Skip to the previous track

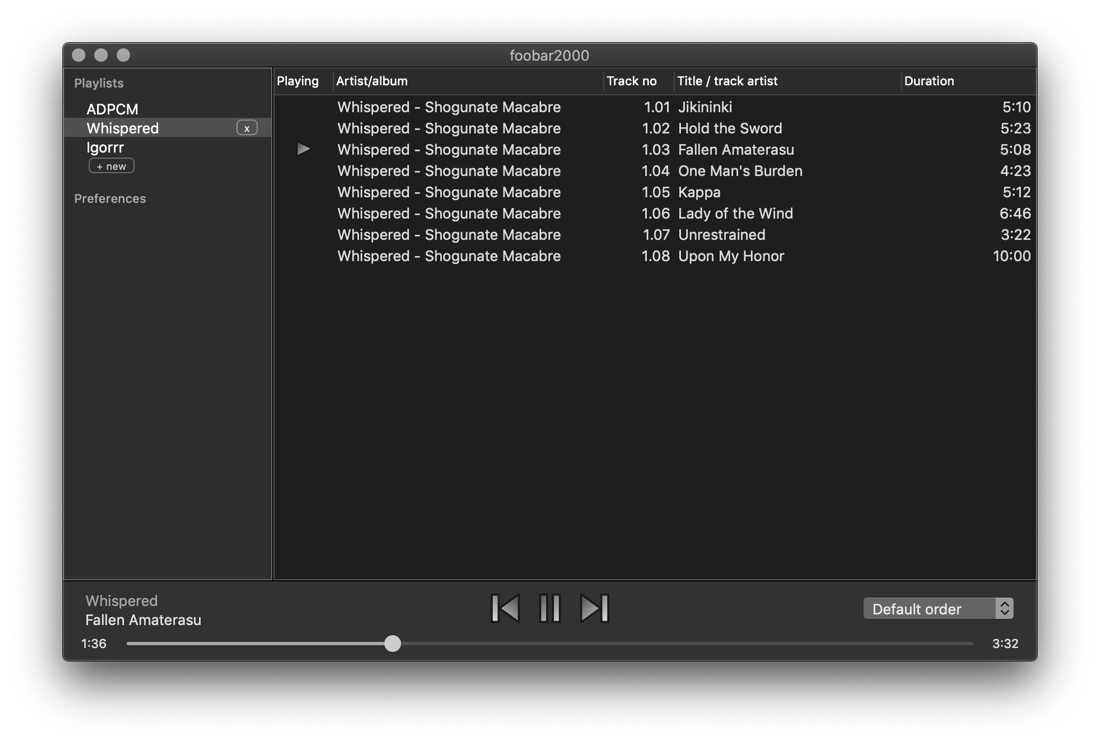505,608
